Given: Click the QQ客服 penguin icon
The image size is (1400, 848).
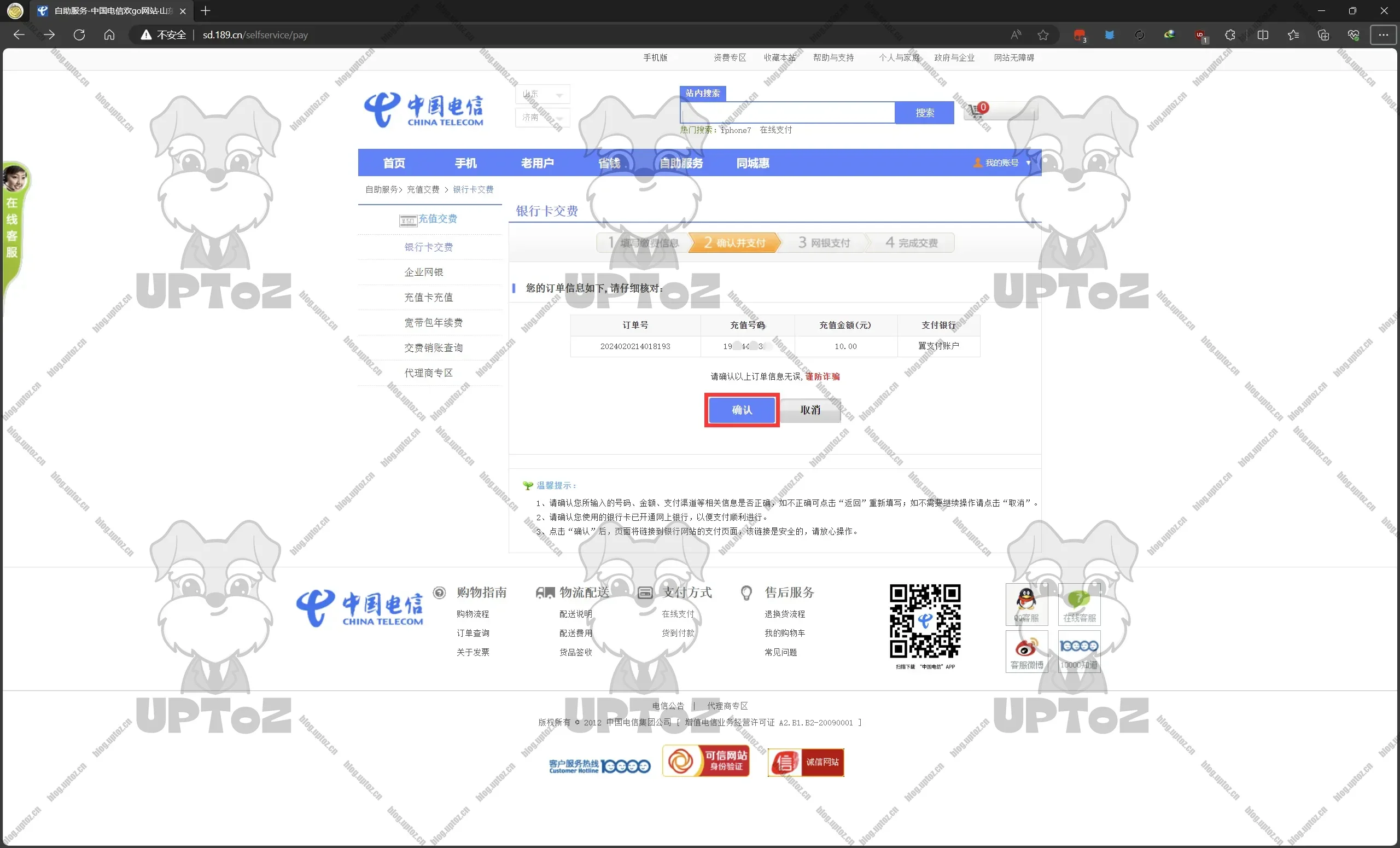Looking at the screenshot, I should (1025, 604).
